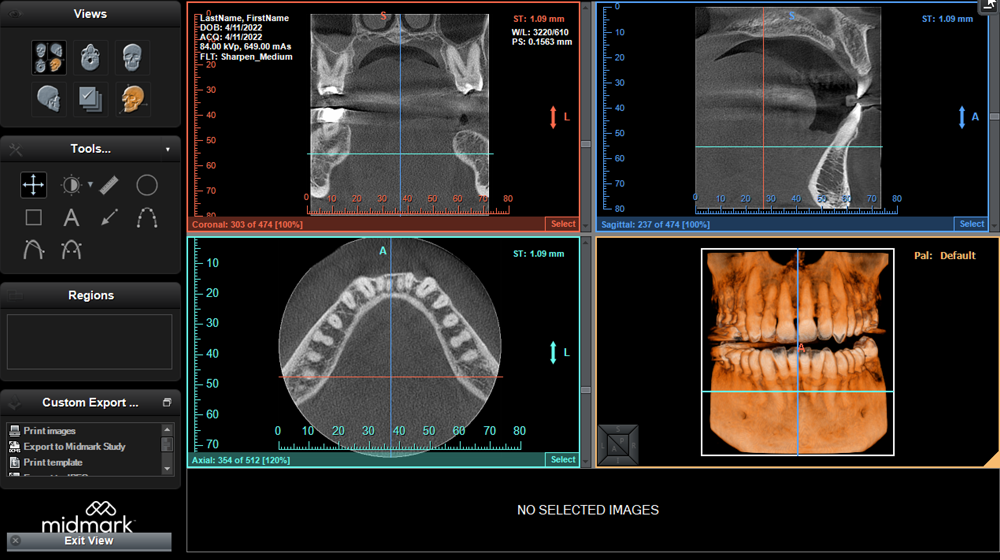Click the Axial slice slider thumb
The height and width of the screenshot is (560, 1000).
[585, 390]
